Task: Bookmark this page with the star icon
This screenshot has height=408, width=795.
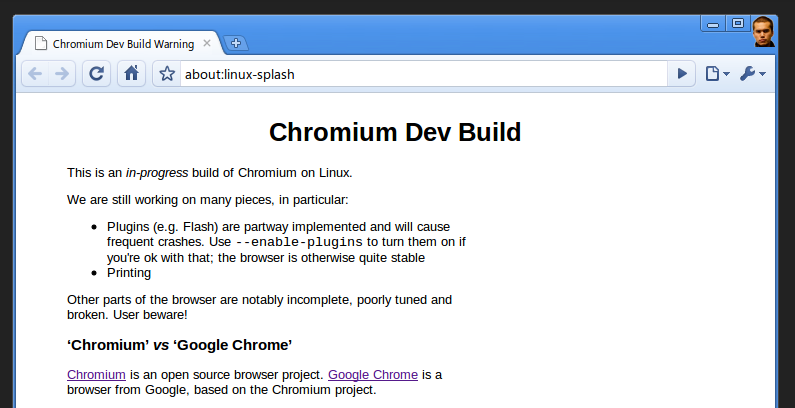Action: 167,74
